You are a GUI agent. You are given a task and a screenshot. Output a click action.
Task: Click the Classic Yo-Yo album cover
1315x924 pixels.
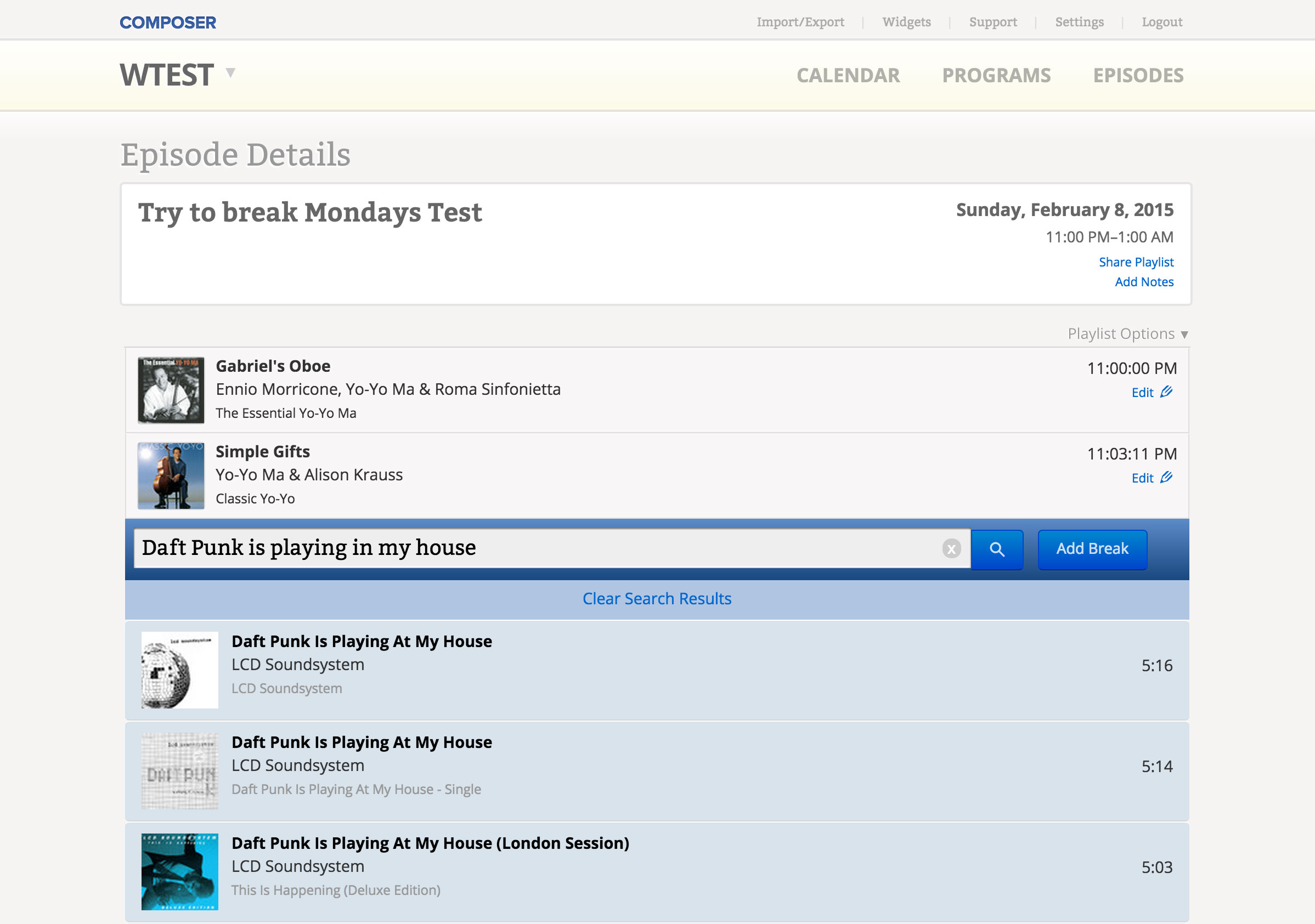click(x=171, y=475)
